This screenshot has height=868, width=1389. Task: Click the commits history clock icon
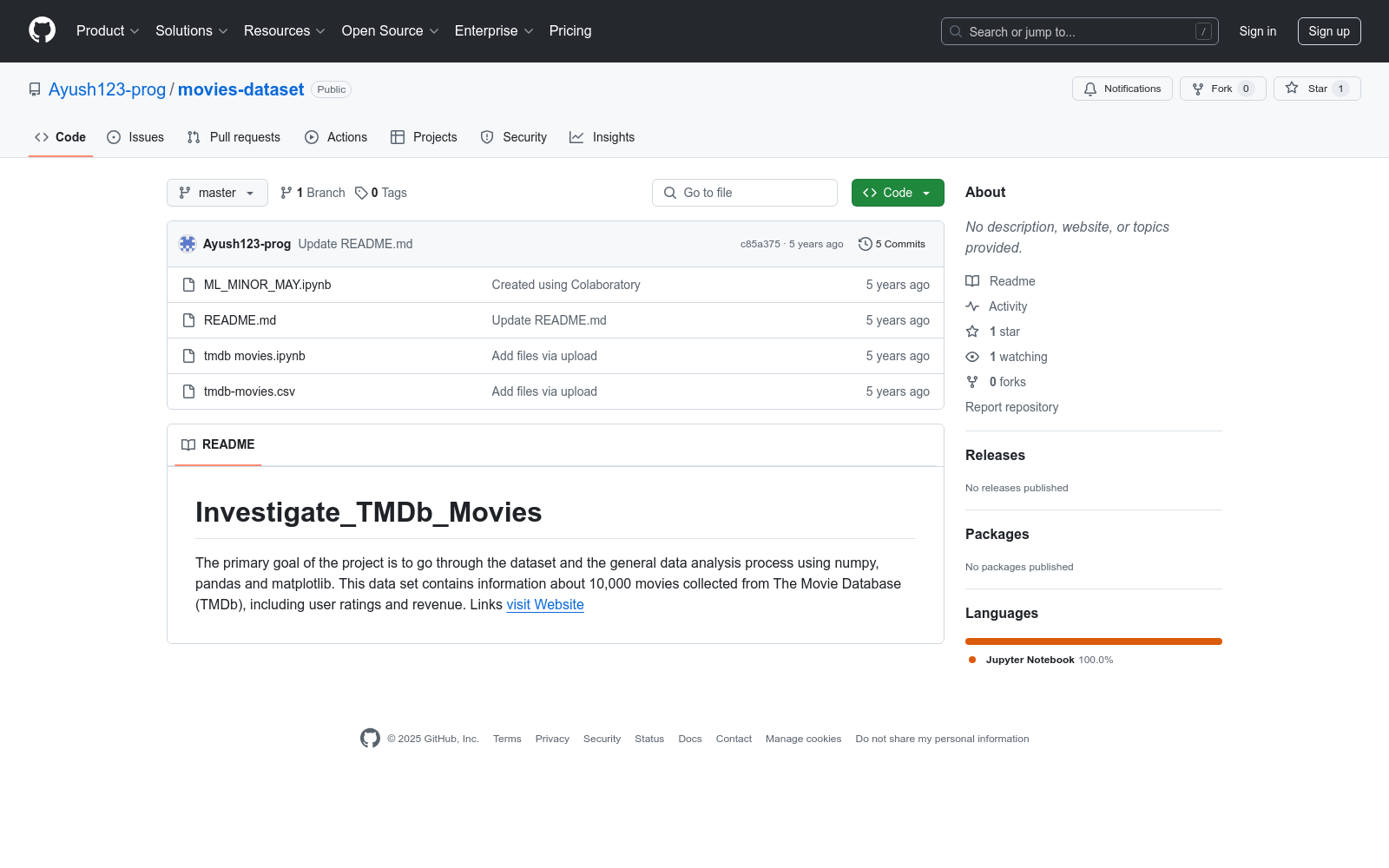(865, 244)
